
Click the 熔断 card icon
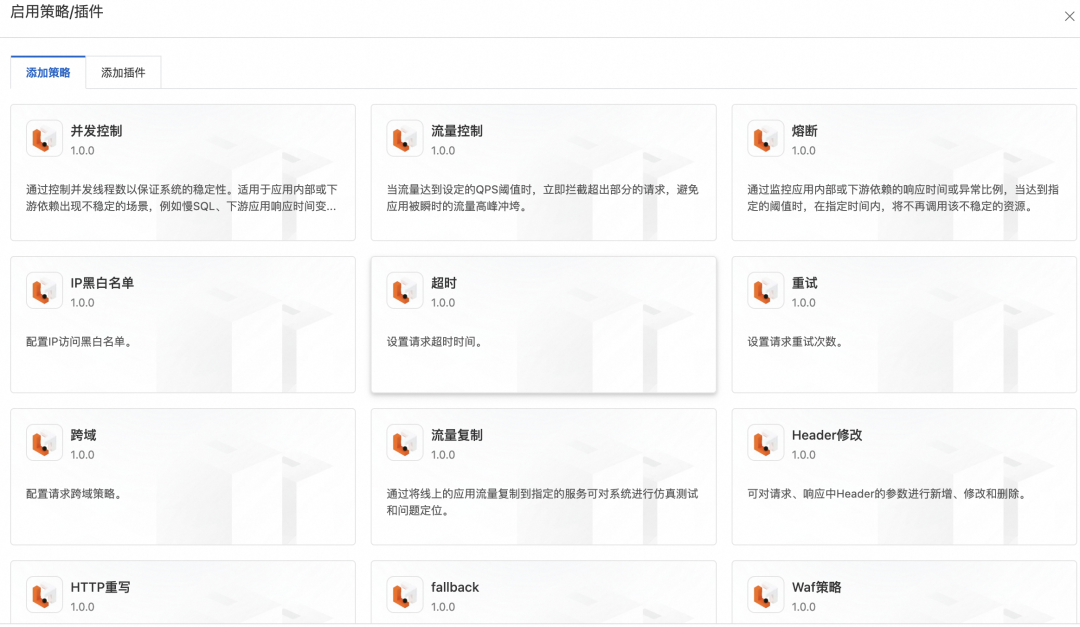pos(765,138)
